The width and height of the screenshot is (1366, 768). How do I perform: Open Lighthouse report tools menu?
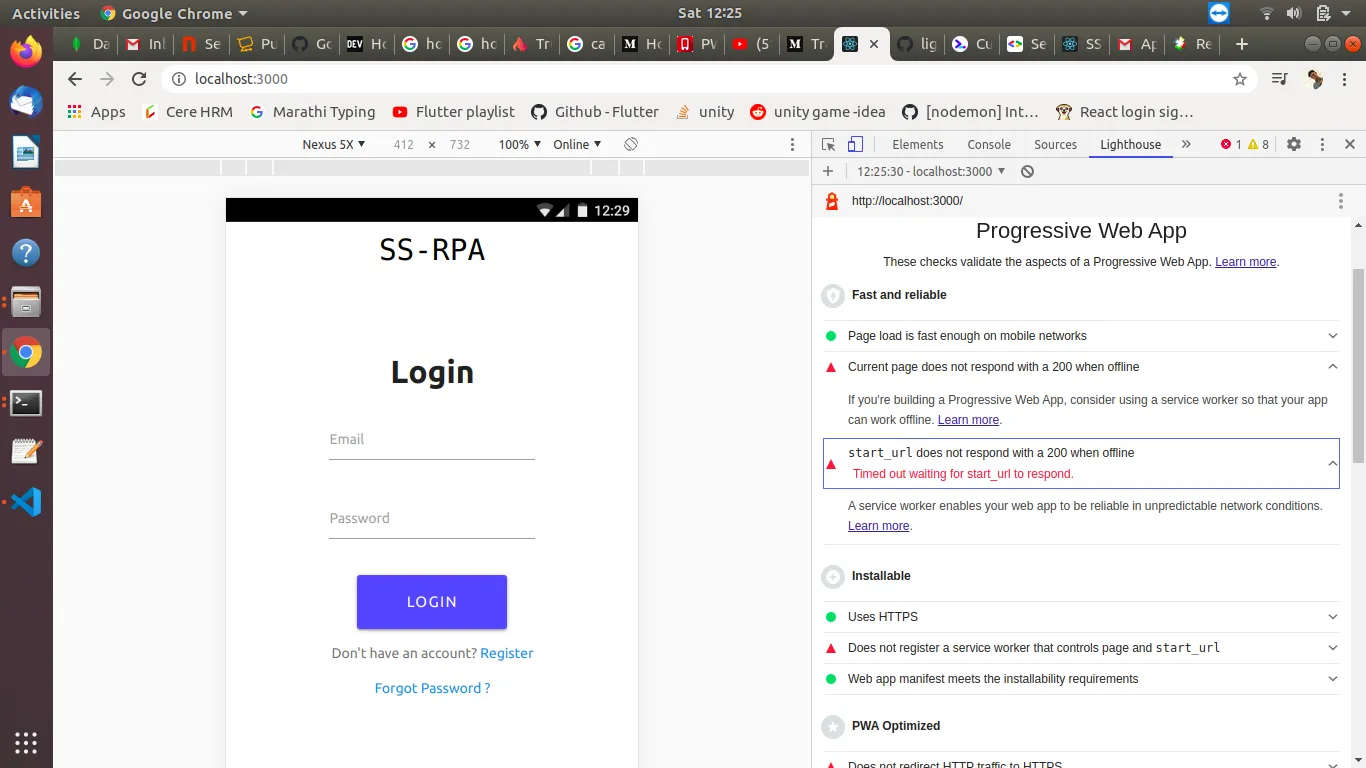click(x=1341, y=201)
